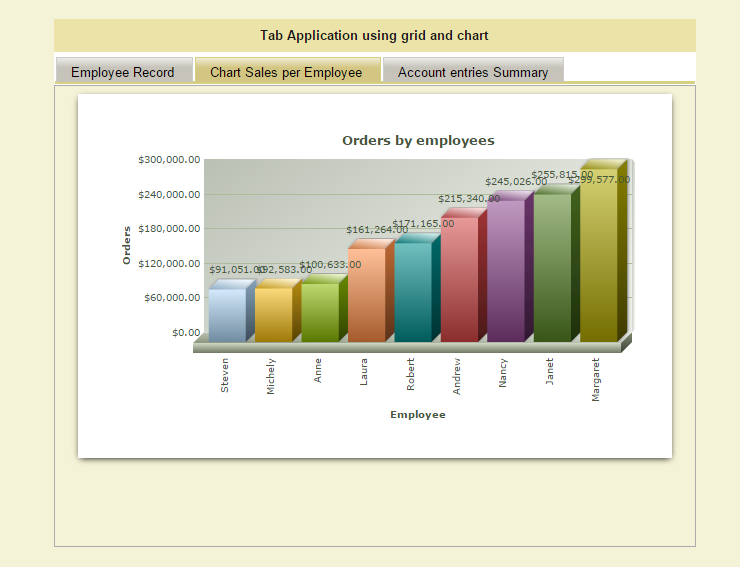This screenshot has height=567, width=740.
Task: Click the $300,000.00 y-axis tick label
Action: 169,160
